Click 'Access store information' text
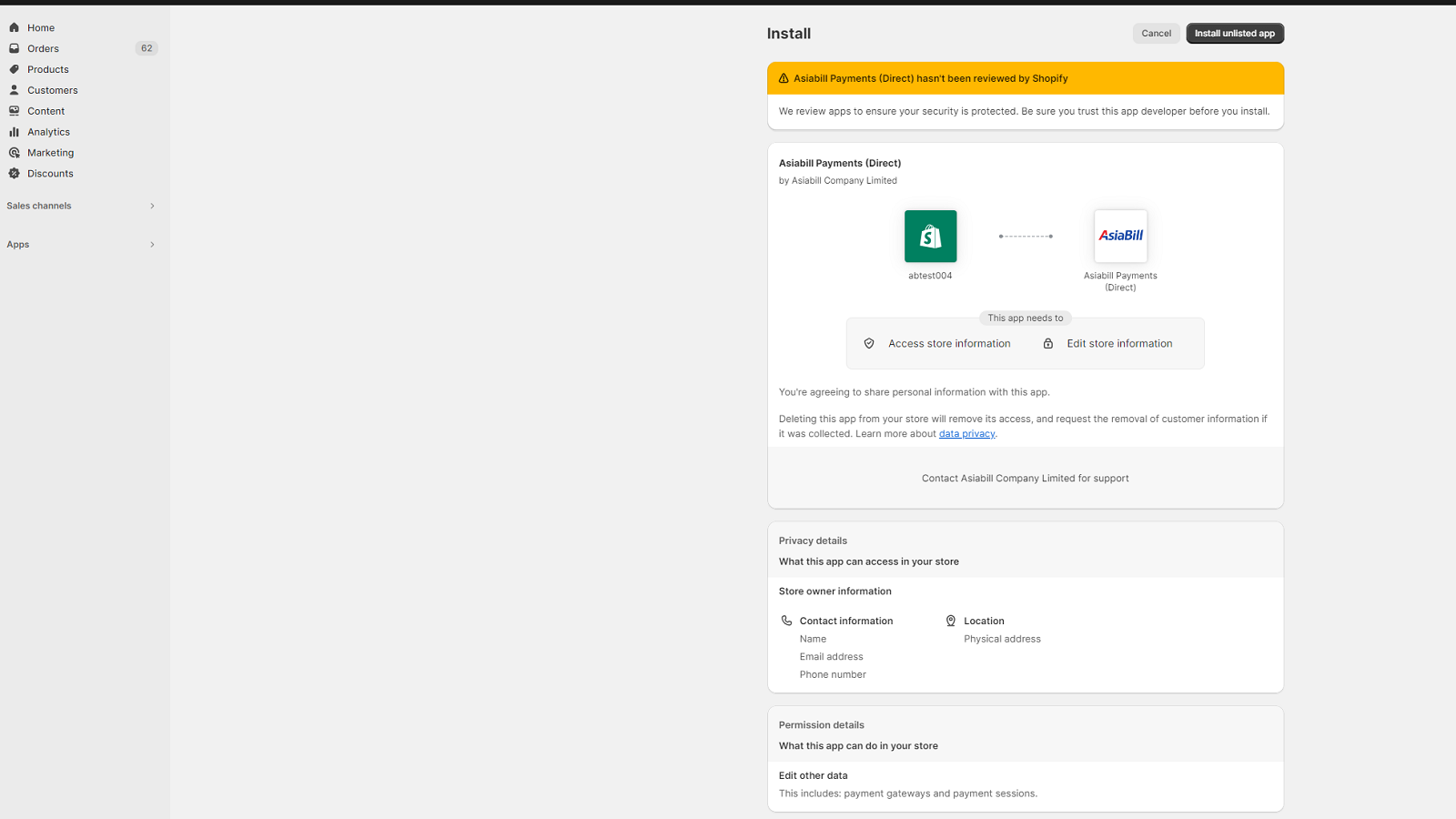 click(949, 344)
